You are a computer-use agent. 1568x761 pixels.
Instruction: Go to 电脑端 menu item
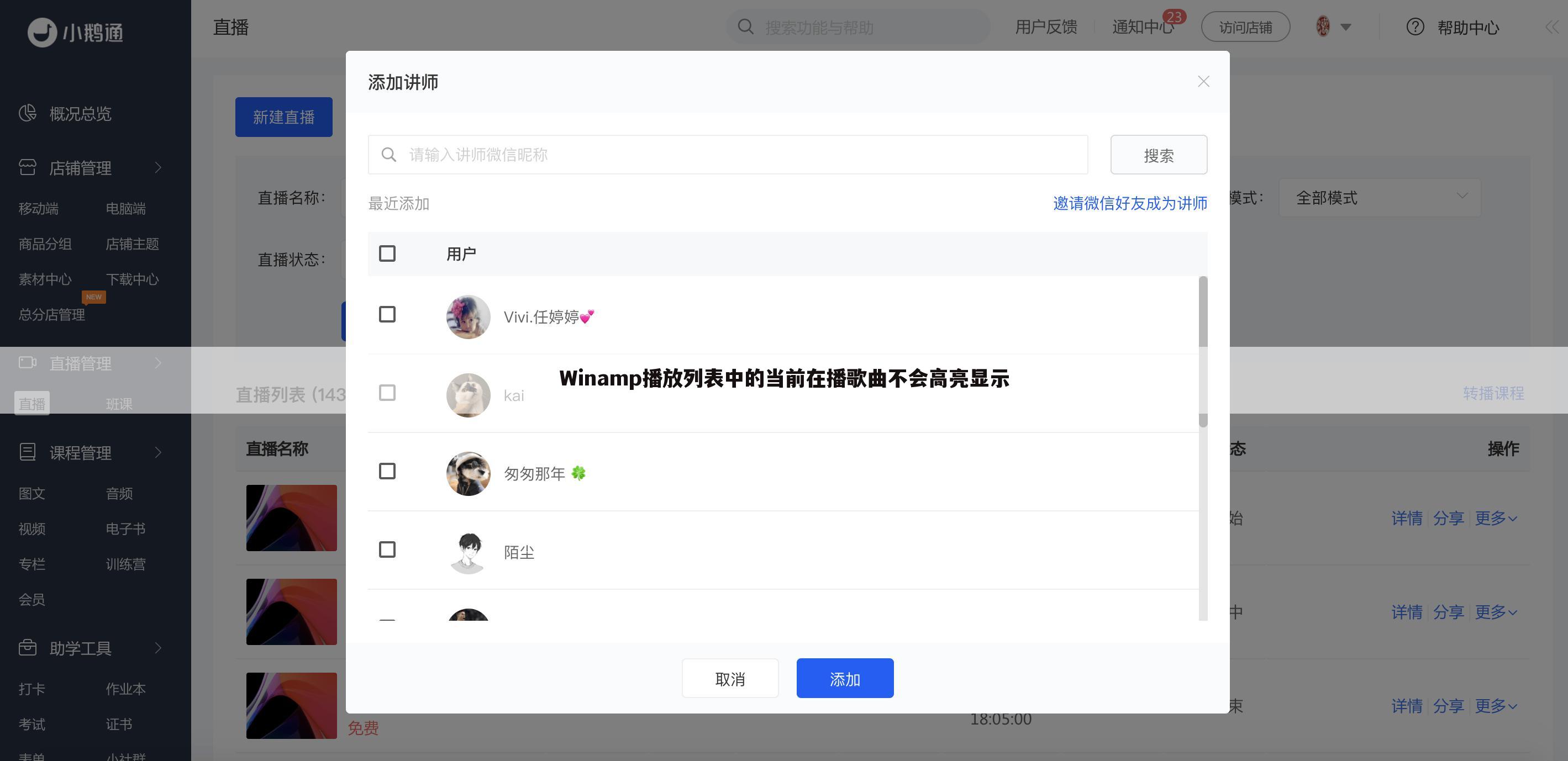point(125,209)
